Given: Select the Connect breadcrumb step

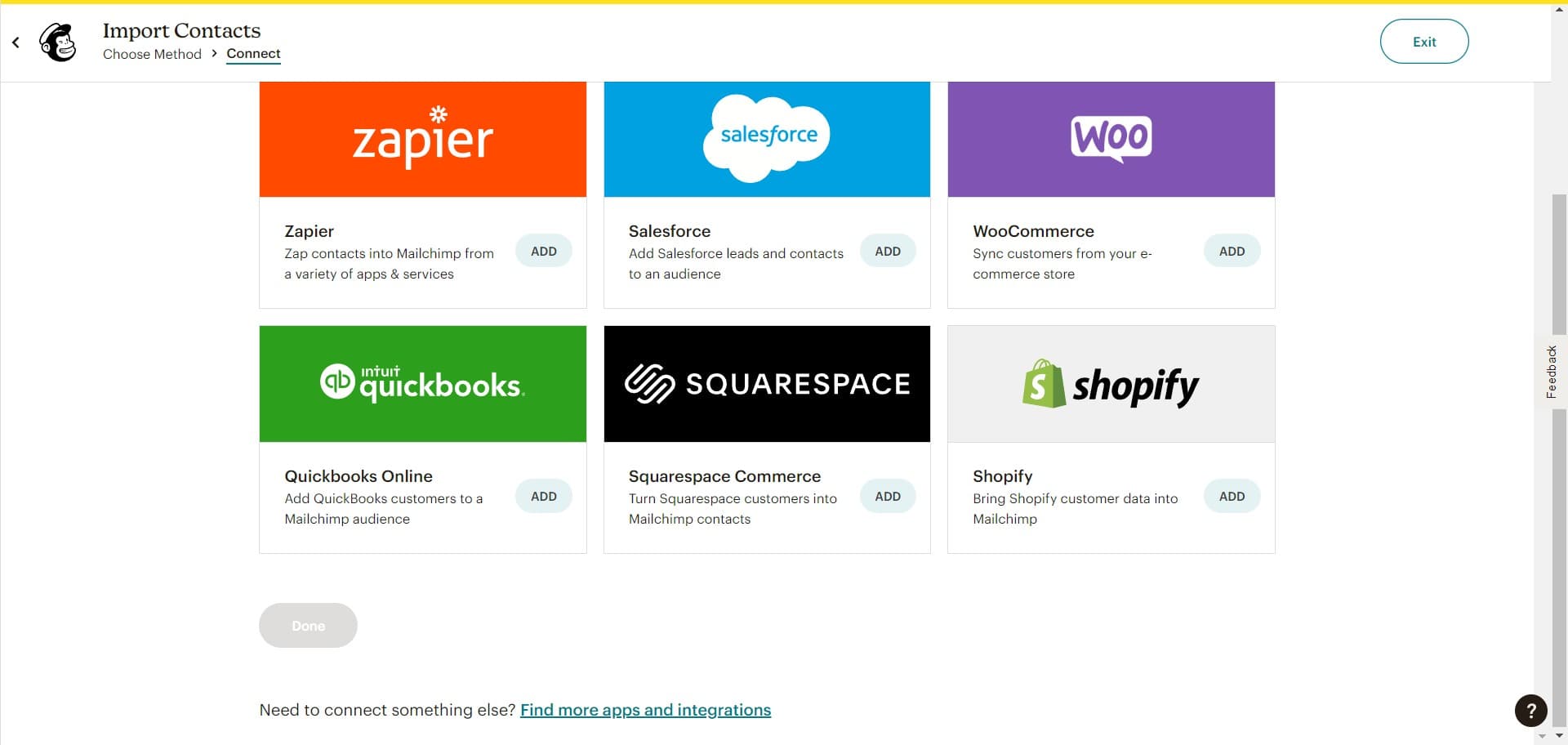Looking at the screenshot, I should tap(253, 53).
